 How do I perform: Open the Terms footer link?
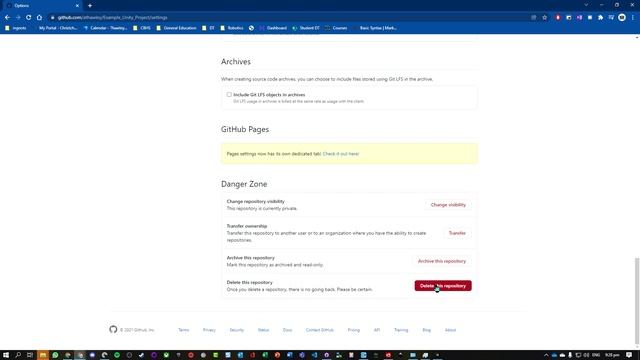click(x=184, y=330)
